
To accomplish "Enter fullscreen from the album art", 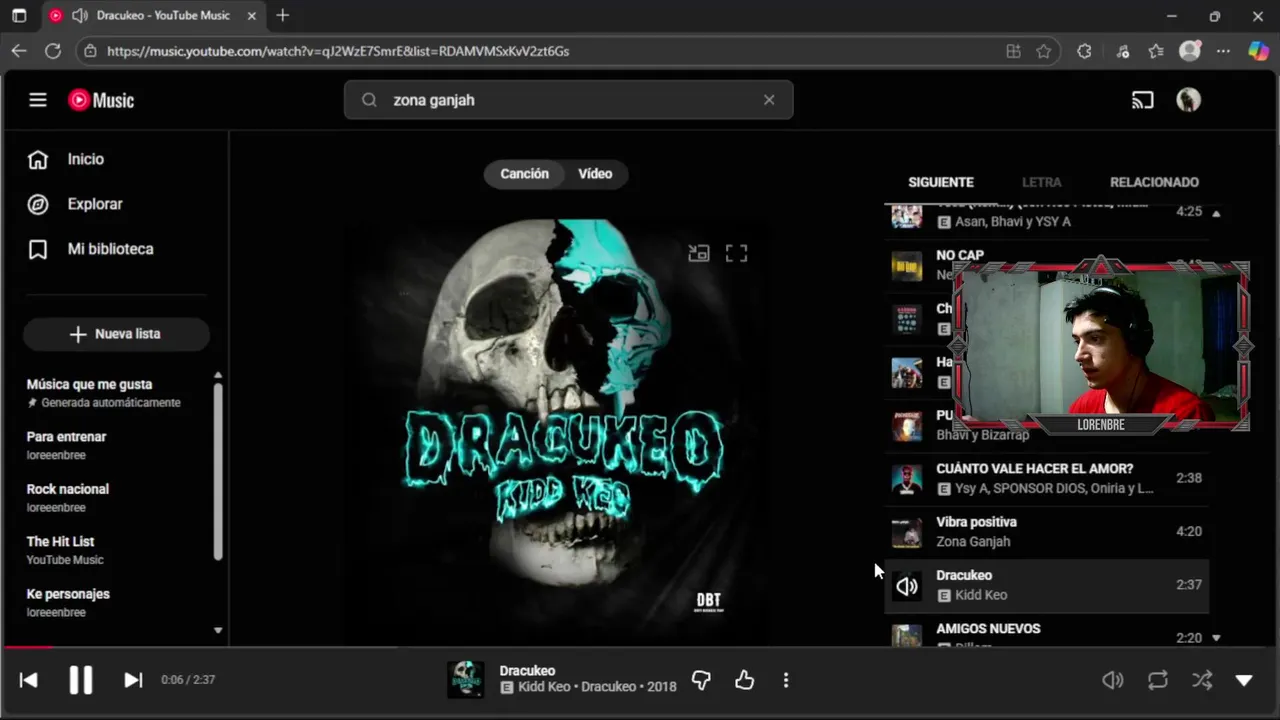I will (x=736, y=254).
